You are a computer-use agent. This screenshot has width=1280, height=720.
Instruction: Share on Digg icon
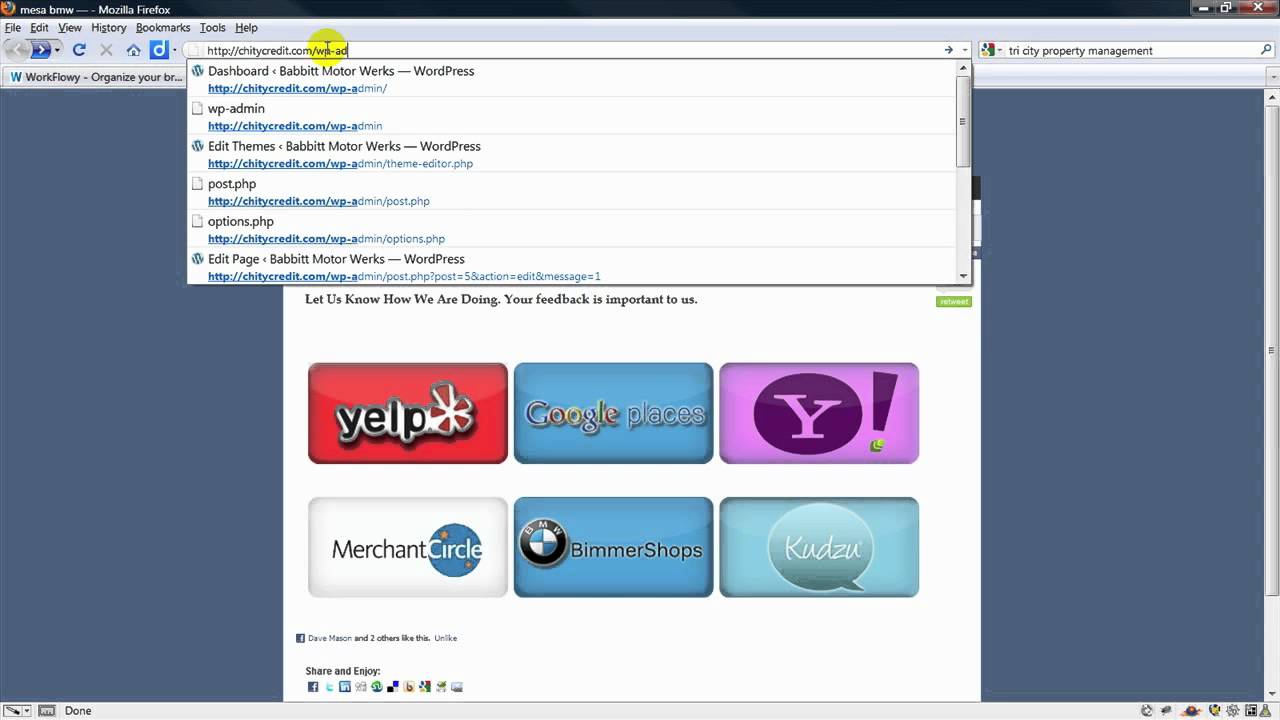[361, 687]
